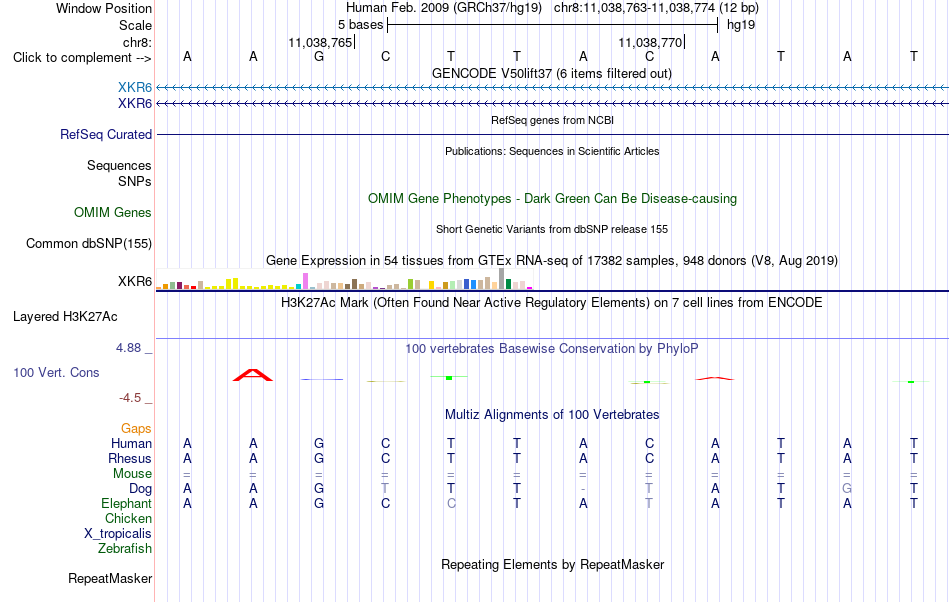
Task: Click the -4.5 PhyloP lower scale value
Action: 130,398
